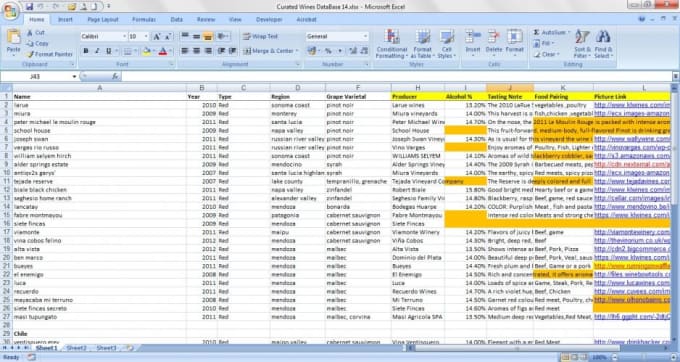Viewport: 680px width, 362px height.
Task: Customize the Quick Access Toolbar dropdown
Action: 109,7
